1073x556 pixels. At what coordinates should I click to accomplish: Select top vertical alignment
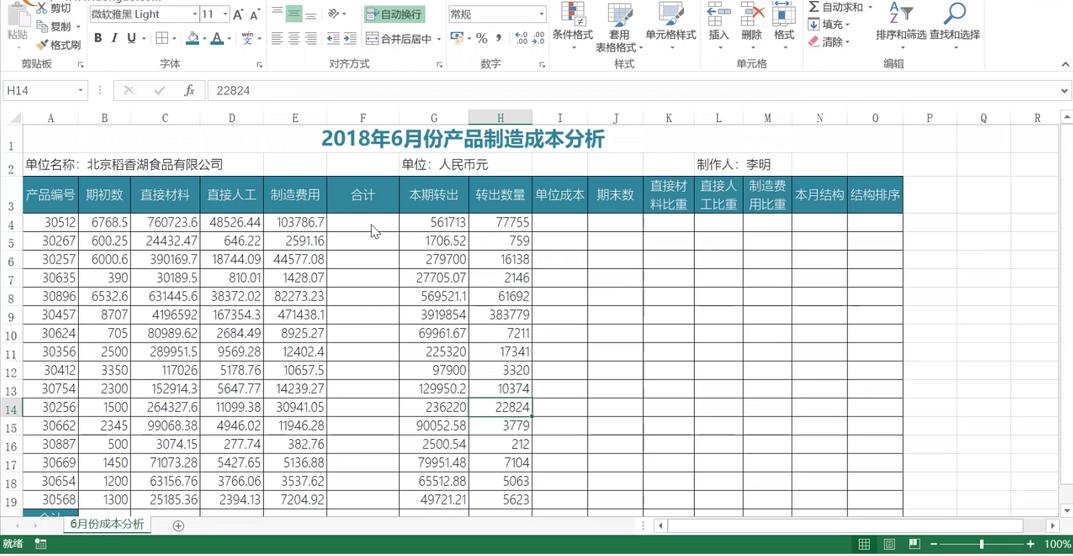point(276,14)
